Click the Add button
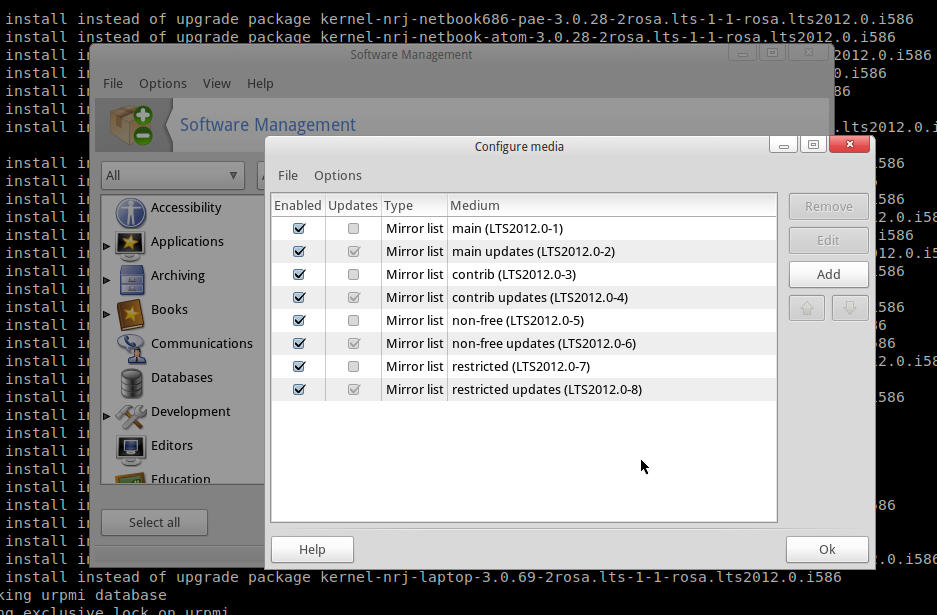The height and width of the screenshot is (615, 937). point(828,274)
